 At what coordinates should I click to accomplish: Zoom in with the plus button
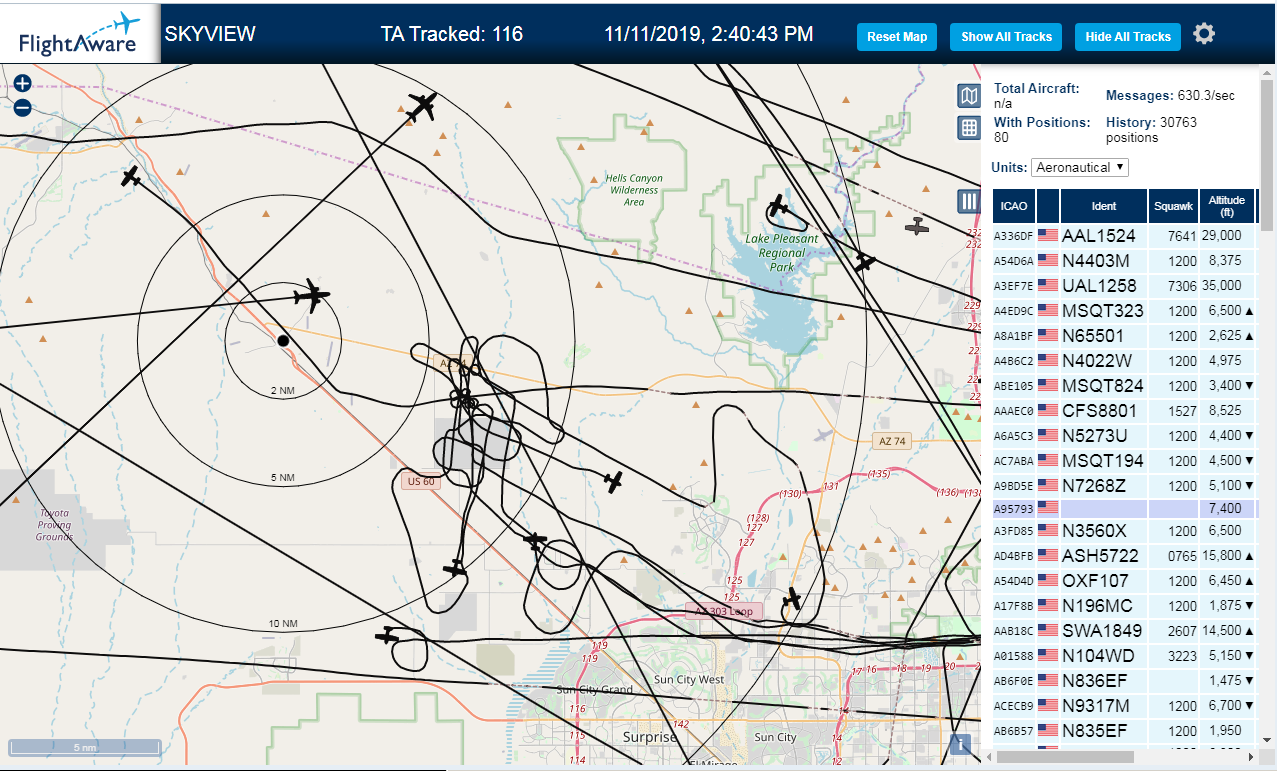23,84
